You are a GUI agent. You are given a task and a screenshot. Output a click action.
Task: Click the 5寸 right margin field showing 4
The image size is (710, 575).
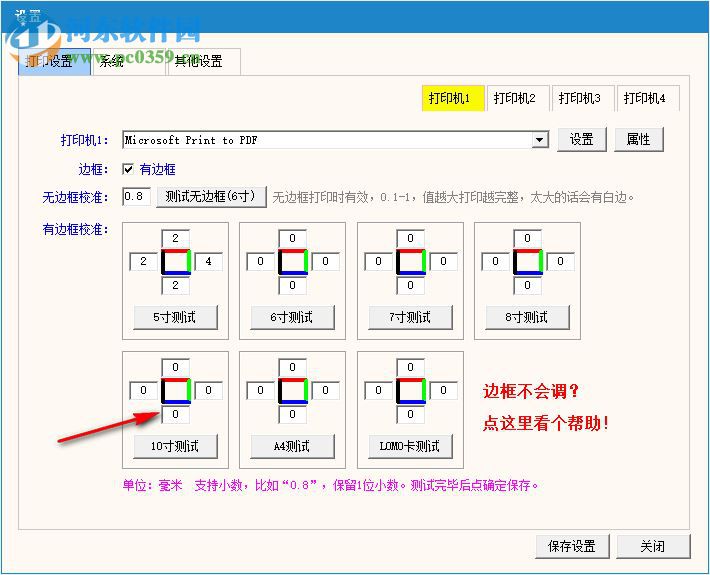(208, 261)
